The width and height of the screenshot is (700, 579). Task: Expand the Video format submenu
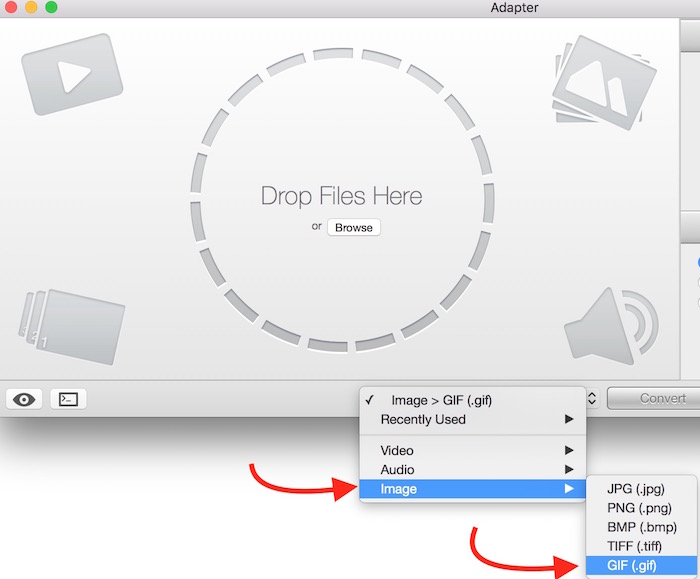[472, 450]
